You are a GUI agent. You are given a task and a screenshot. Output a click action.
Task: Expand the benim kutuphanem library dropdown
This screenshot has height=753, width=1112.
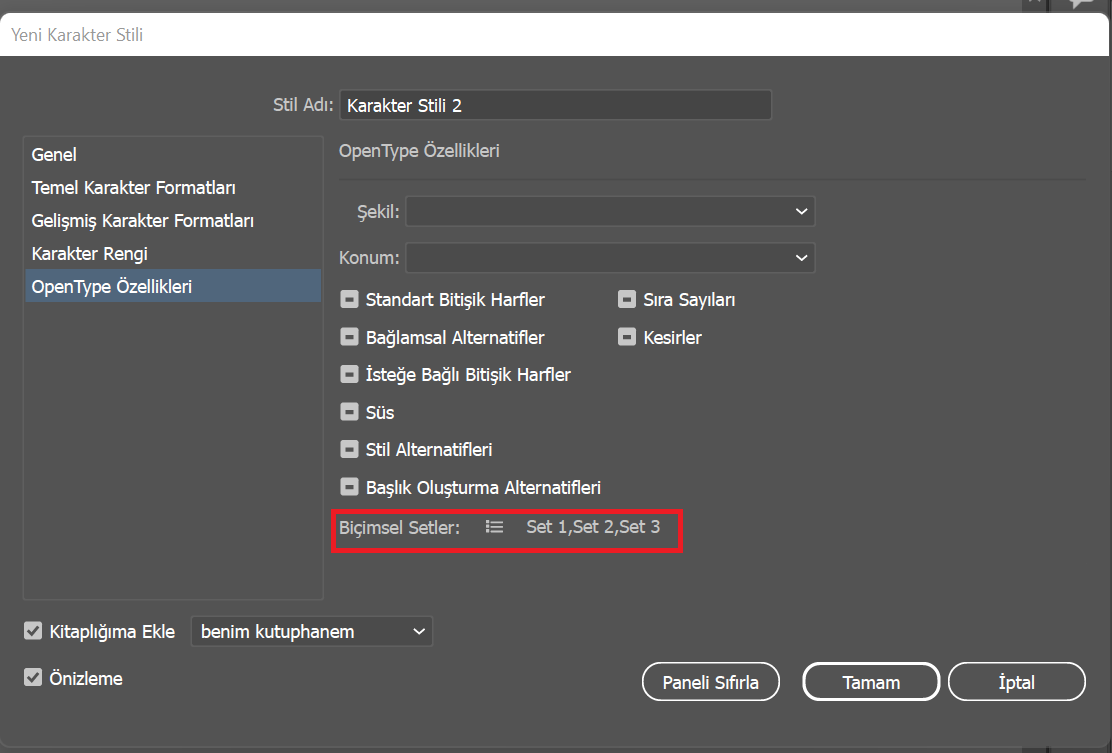coord(311,631)
